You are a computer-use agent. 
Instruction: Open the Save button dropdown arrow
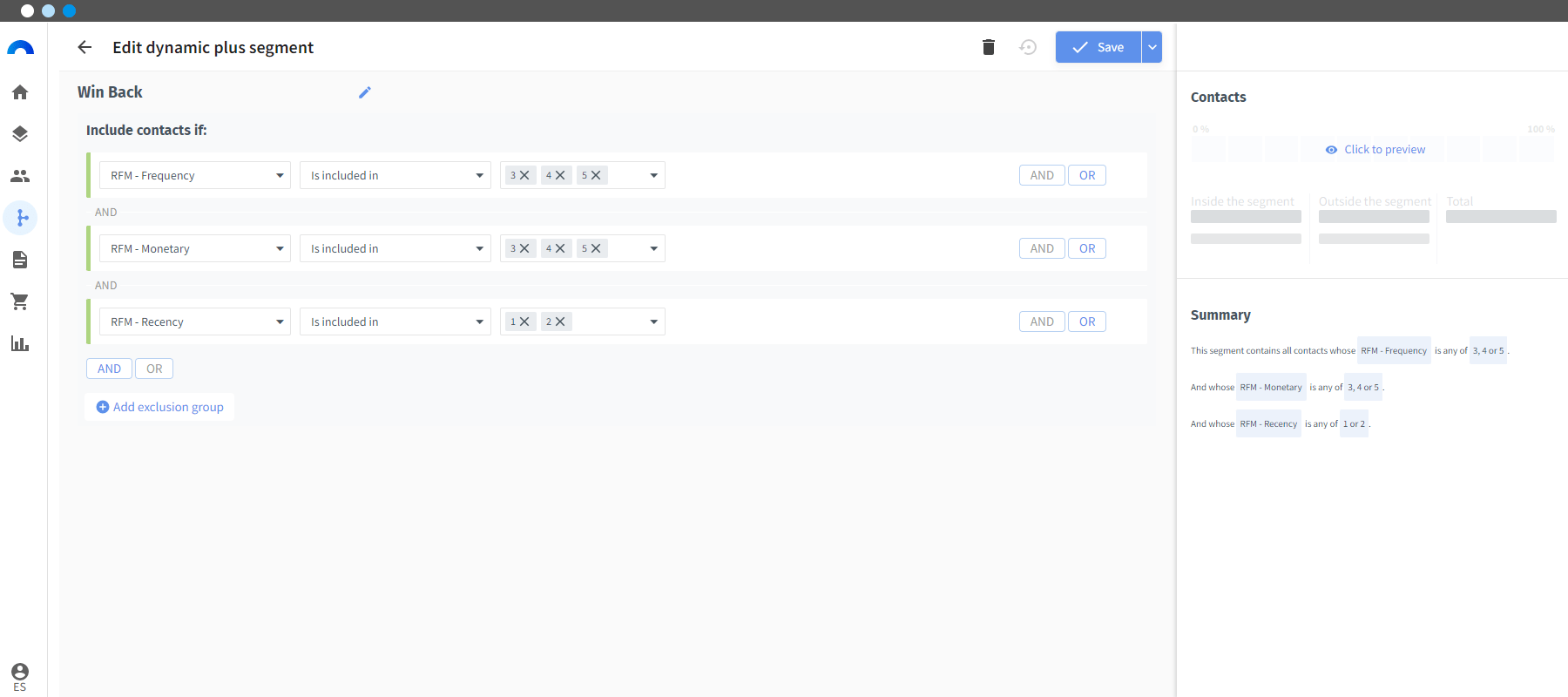pyautogui.click(x=1152, y=47)
